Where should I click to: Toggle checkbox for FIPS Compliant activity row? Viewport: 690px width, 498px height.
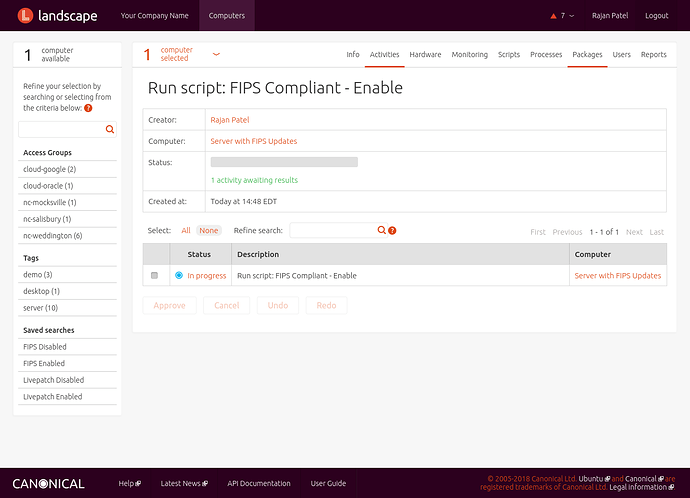154,275
